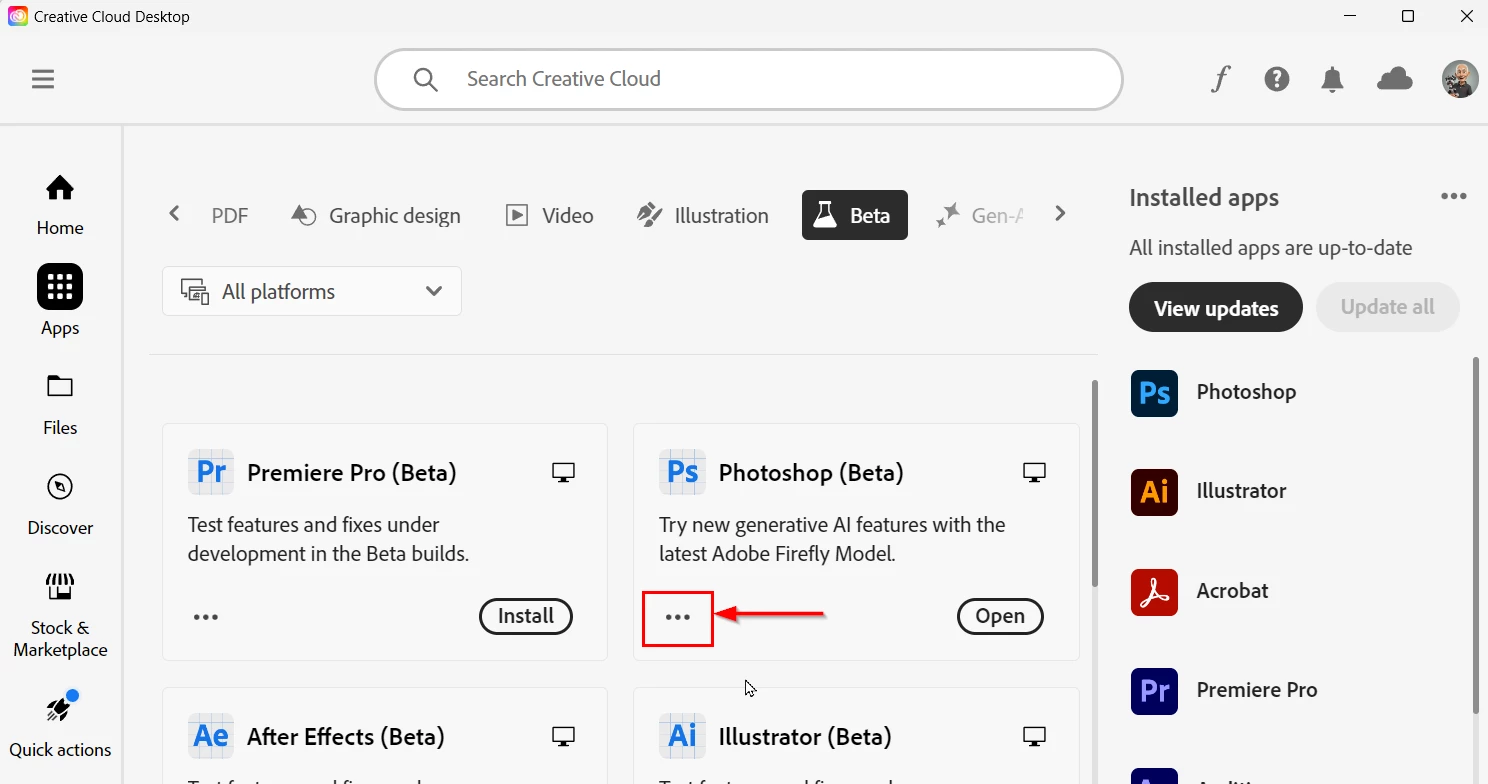Select the Beta category tab
The height and width of the screenshot is (784, 1488).
tap(855, 215)
